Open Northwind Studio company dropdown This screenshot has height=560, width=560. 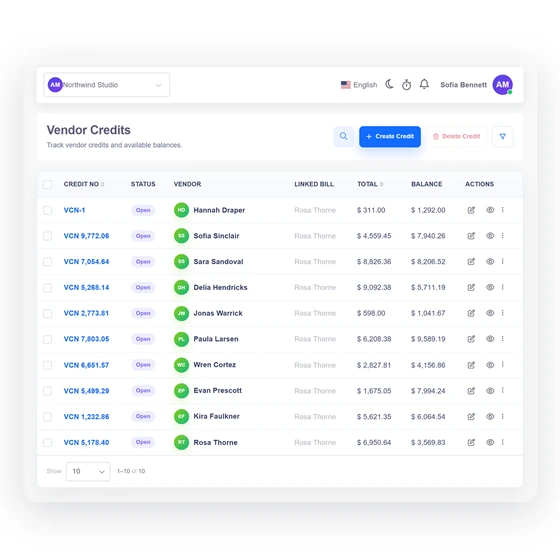(106, 85)
